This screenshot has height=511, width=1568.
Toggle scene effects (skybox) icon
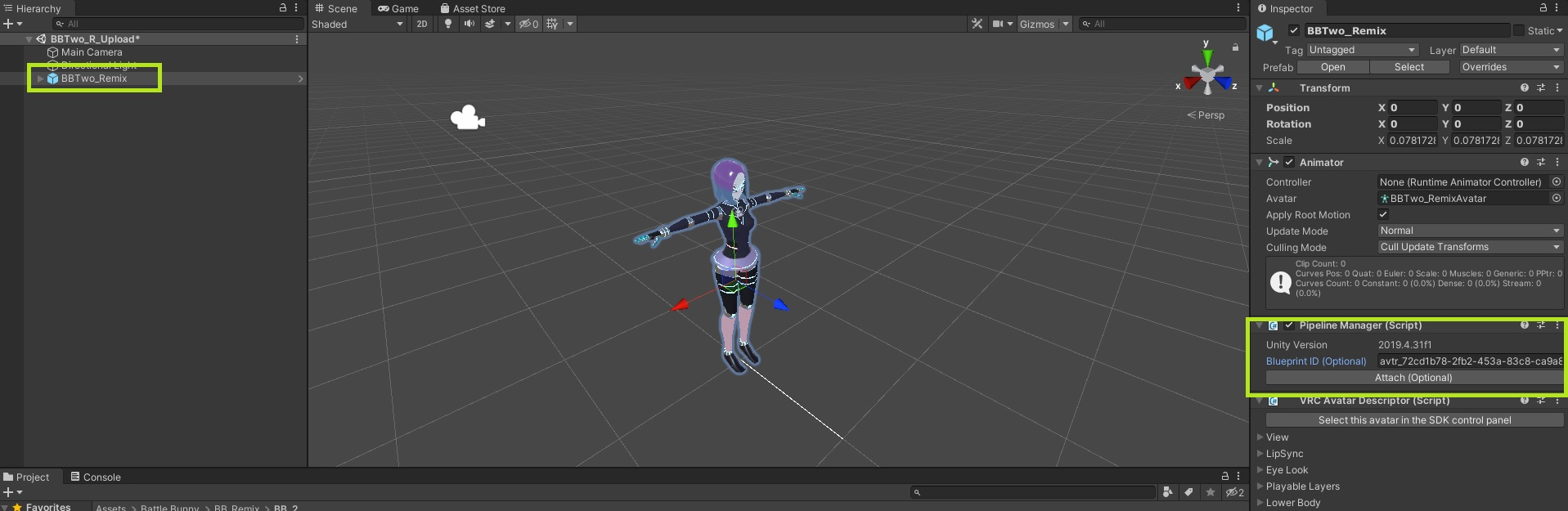coord(490,24)
